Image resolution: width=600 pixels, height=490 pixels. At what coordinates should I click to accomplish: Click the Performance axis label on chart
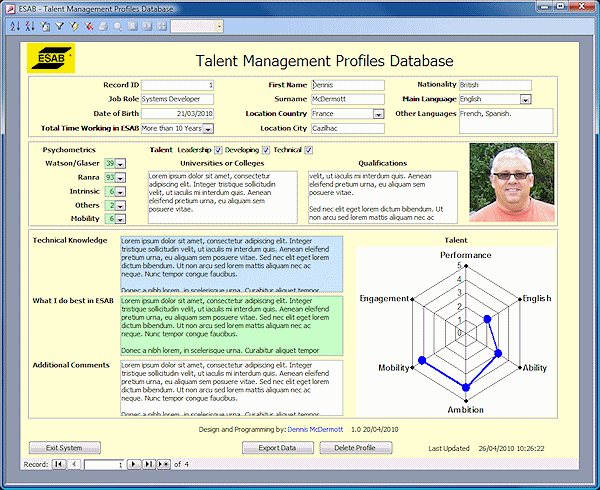click(466, 255)
